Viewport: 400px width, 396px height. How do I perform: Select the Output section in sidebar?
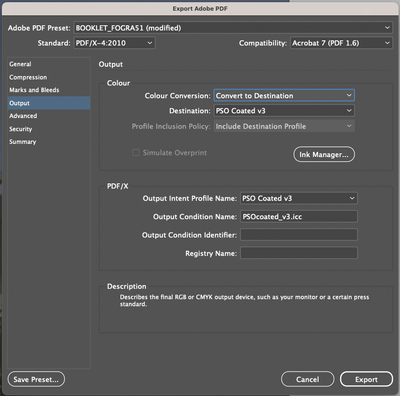[x=49, y=103]
